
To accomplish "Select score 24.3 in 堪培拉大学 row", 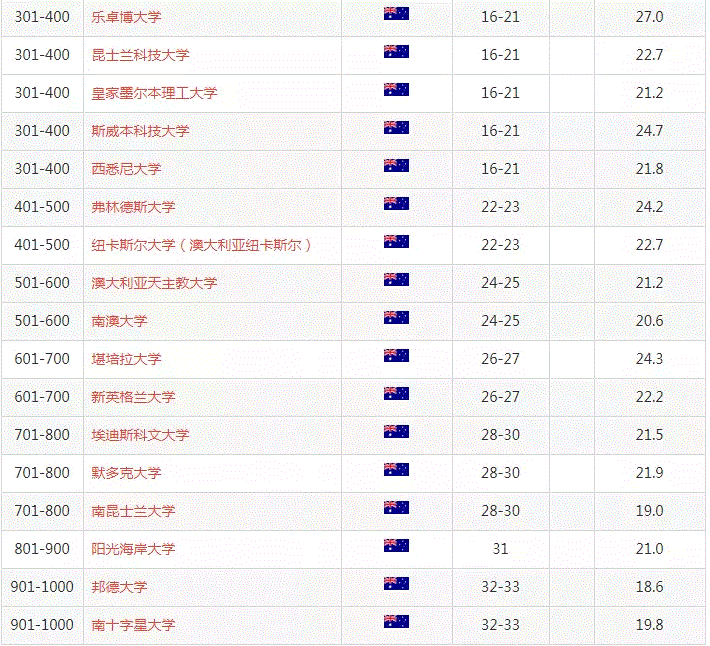I will [x=649, y=359].
